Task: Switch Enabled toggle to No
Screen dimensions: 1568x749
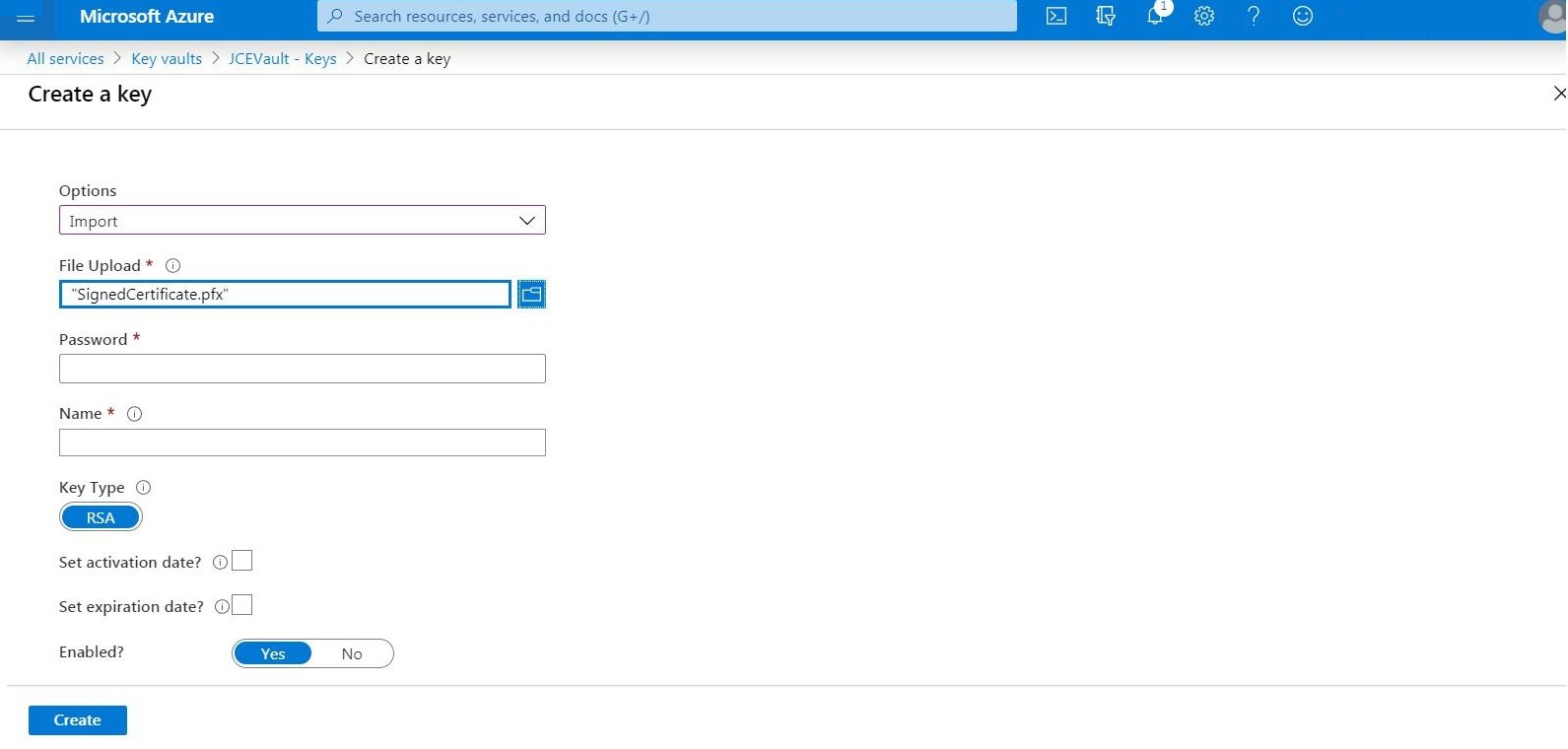Action: [352, 654]
